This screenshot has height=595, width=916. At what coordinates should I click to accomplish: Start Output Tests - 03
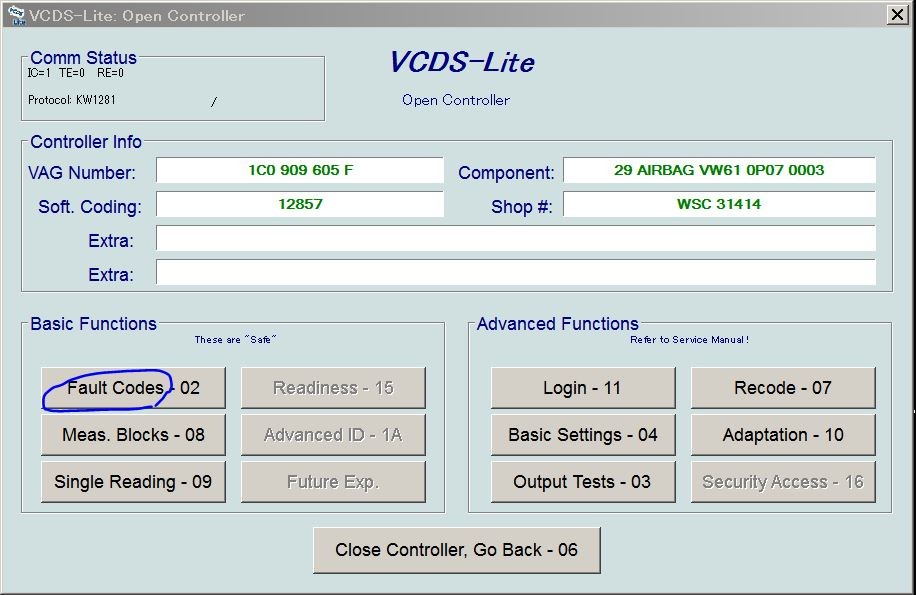point(583,482)
